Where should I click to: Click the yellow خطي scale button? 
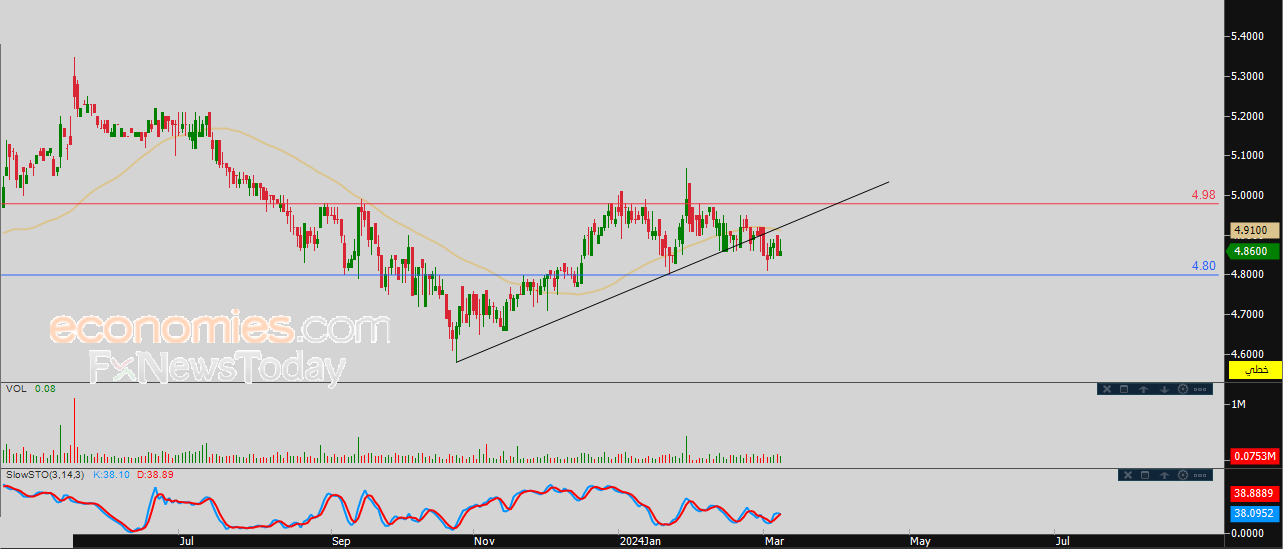pos(1255,370)
